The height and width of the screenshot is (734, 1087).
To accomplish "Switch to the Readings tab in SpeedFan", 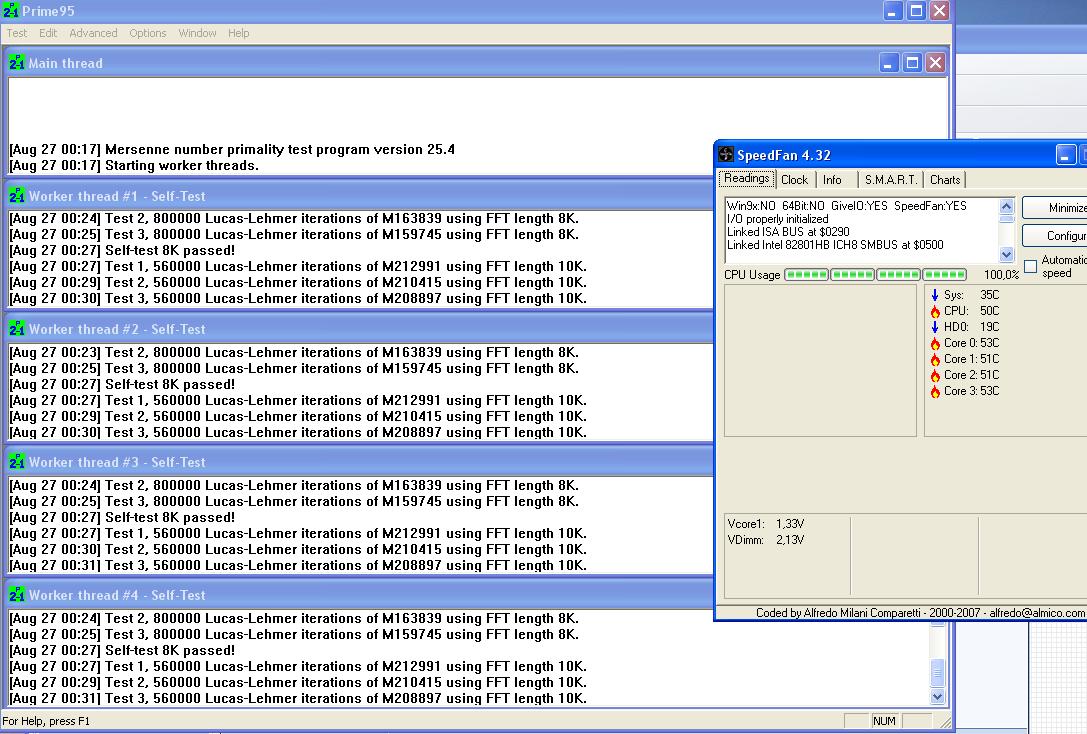I will 747,179.
